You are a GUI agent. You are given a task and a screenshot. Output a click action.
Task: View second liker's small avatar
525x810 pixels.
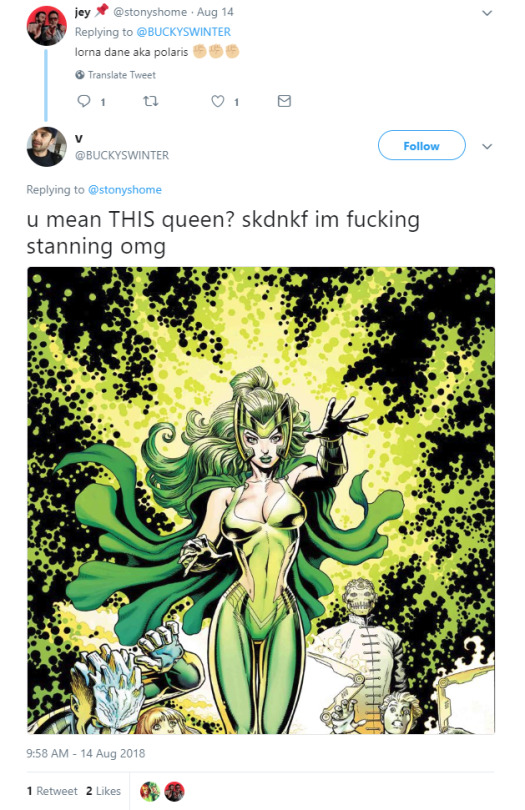(174, 791)
